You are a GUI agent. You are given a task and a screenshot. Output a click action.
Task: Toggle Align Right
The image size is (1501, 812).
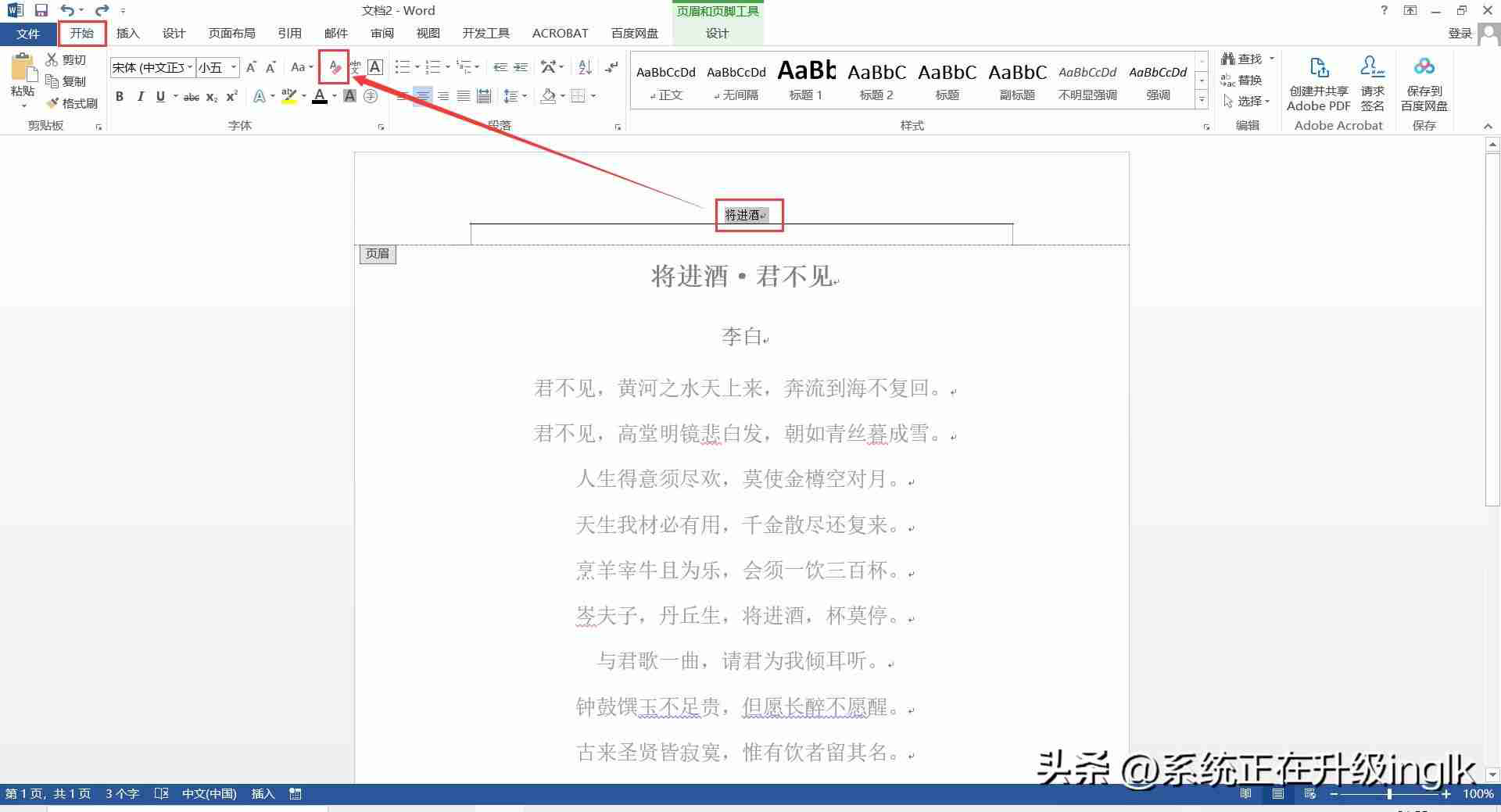[442, 96]
